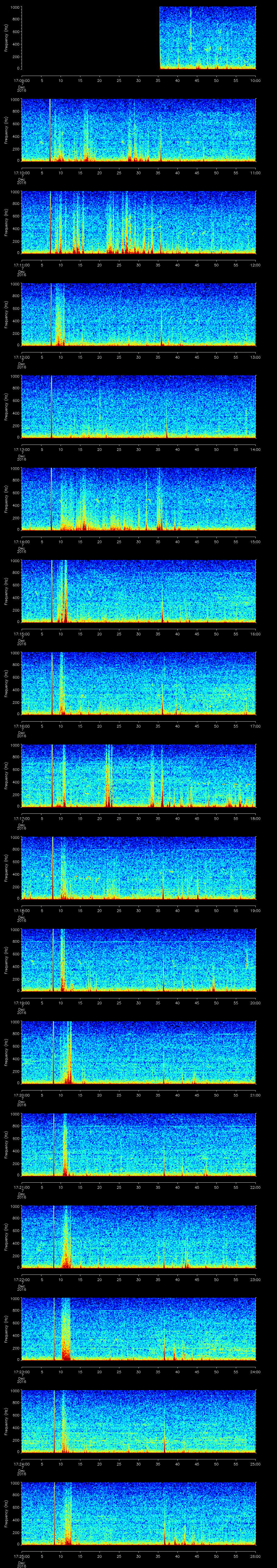Select the axis-end label reading 15:00

click(x=255, y=542)
